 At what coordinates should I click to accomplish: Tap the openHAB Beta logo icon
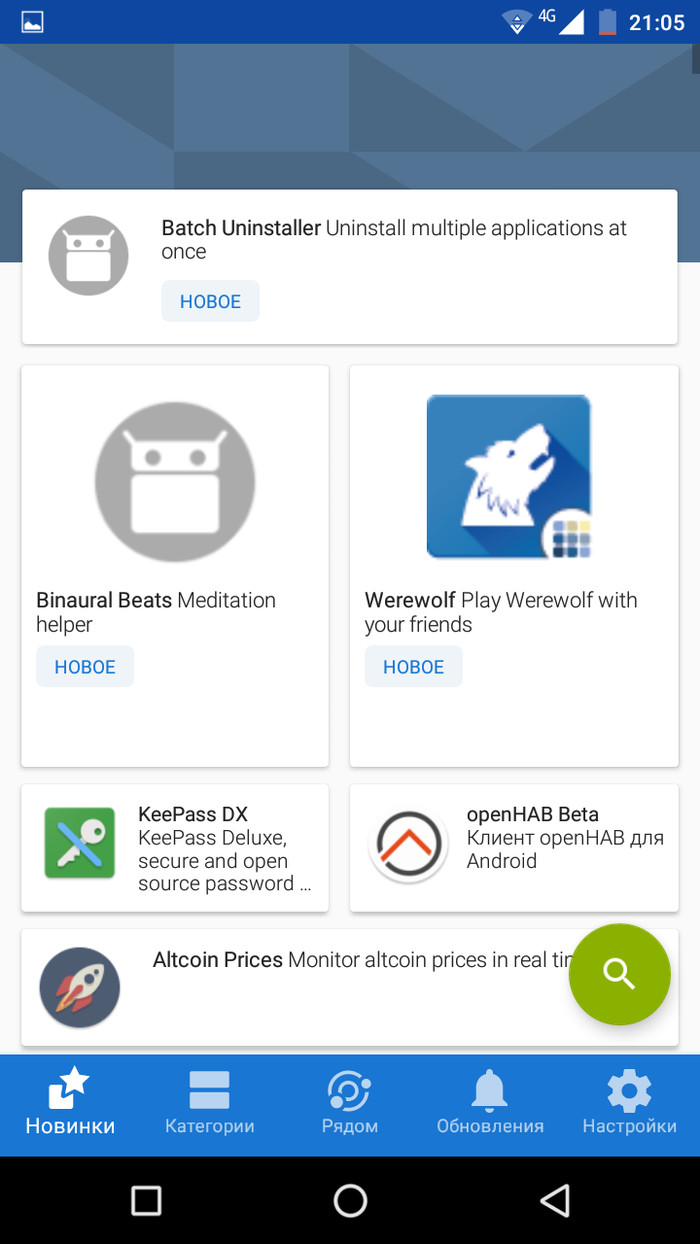[x=407, y=846]
